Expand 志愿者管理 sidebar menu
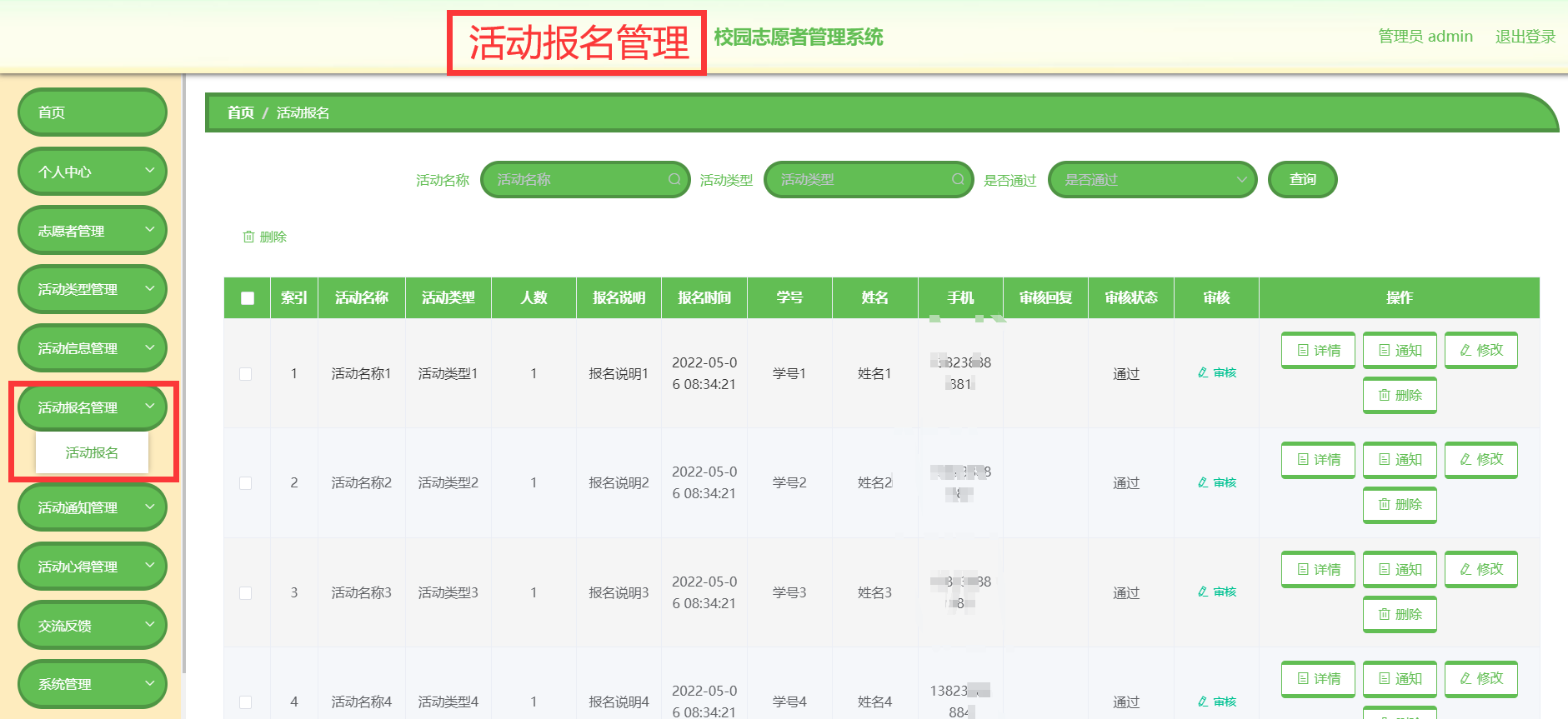The width and height of the screenshot is (1568, 719). [x=93, y=231]
